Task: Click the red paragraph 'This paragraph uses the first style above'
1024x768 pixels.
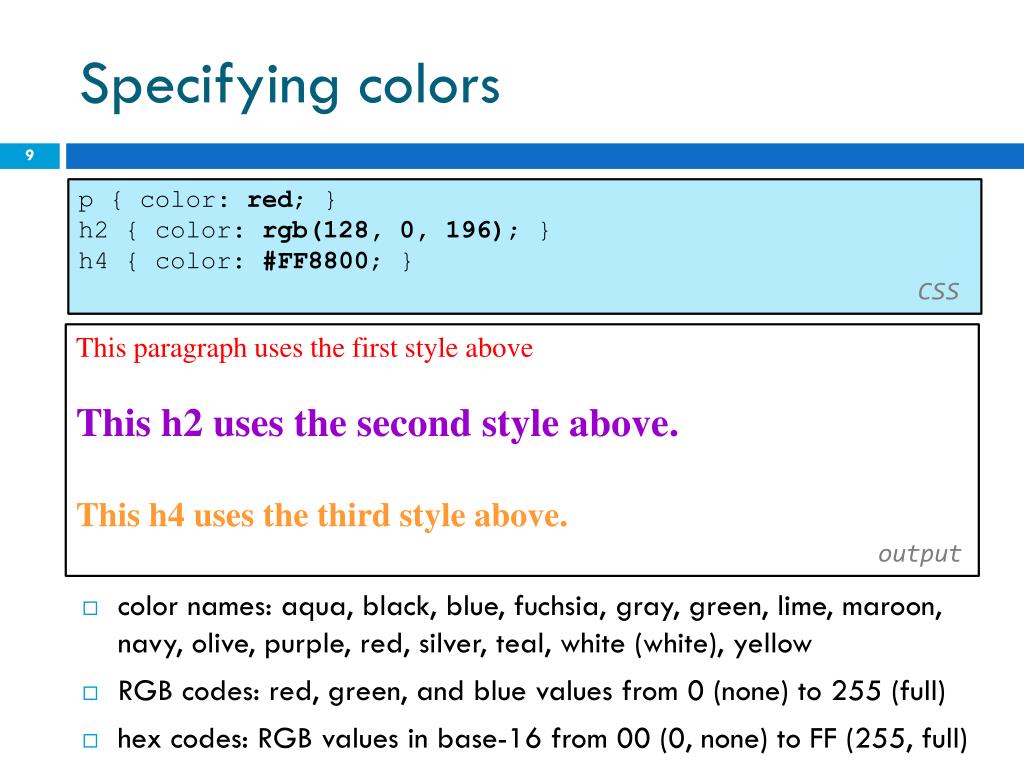Action: pyautogui.click(x=304, y=348)
